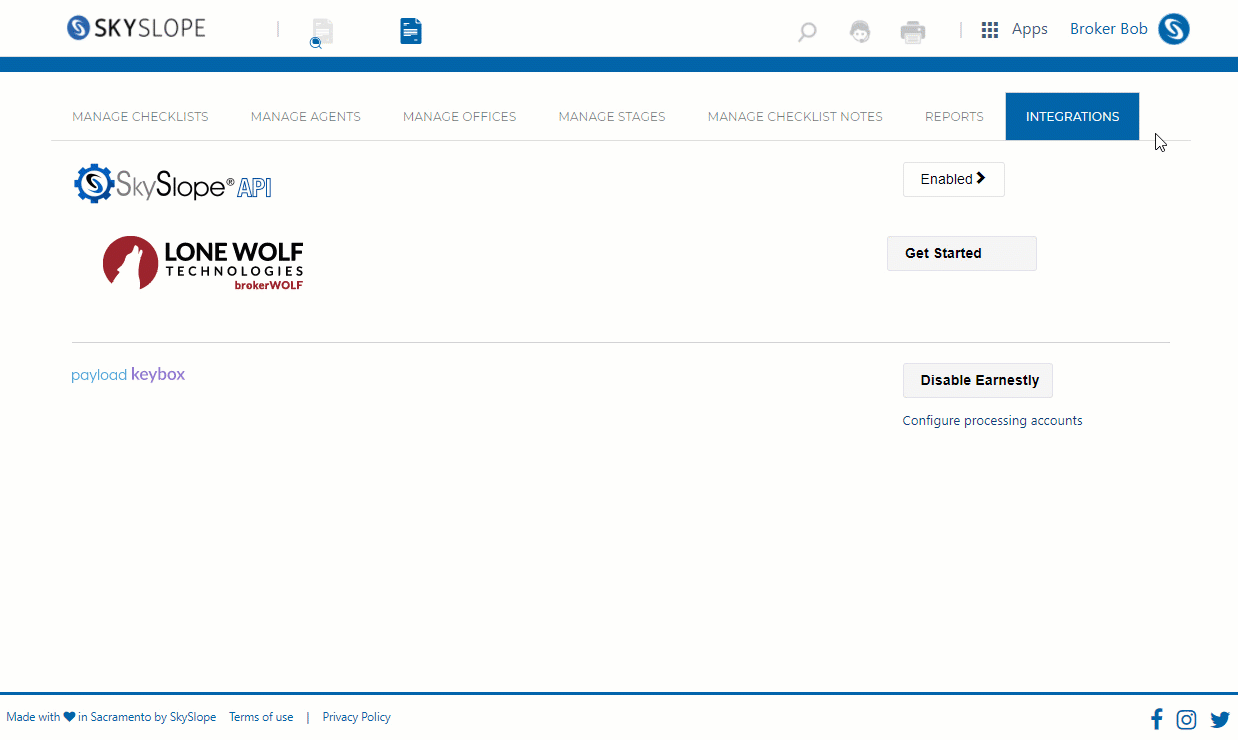
Task: Open the blue document forms icon
Action: coord(411,31)
